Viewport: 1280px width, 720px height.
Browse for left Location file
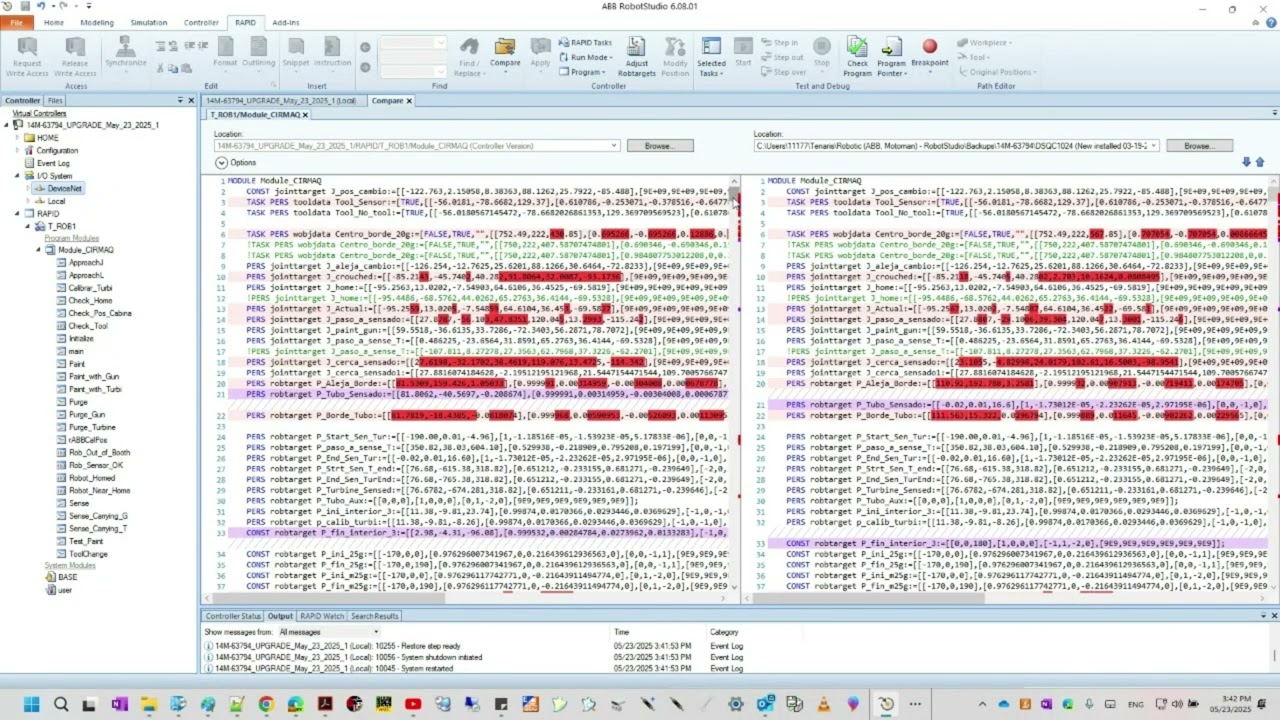pos(658,146)
